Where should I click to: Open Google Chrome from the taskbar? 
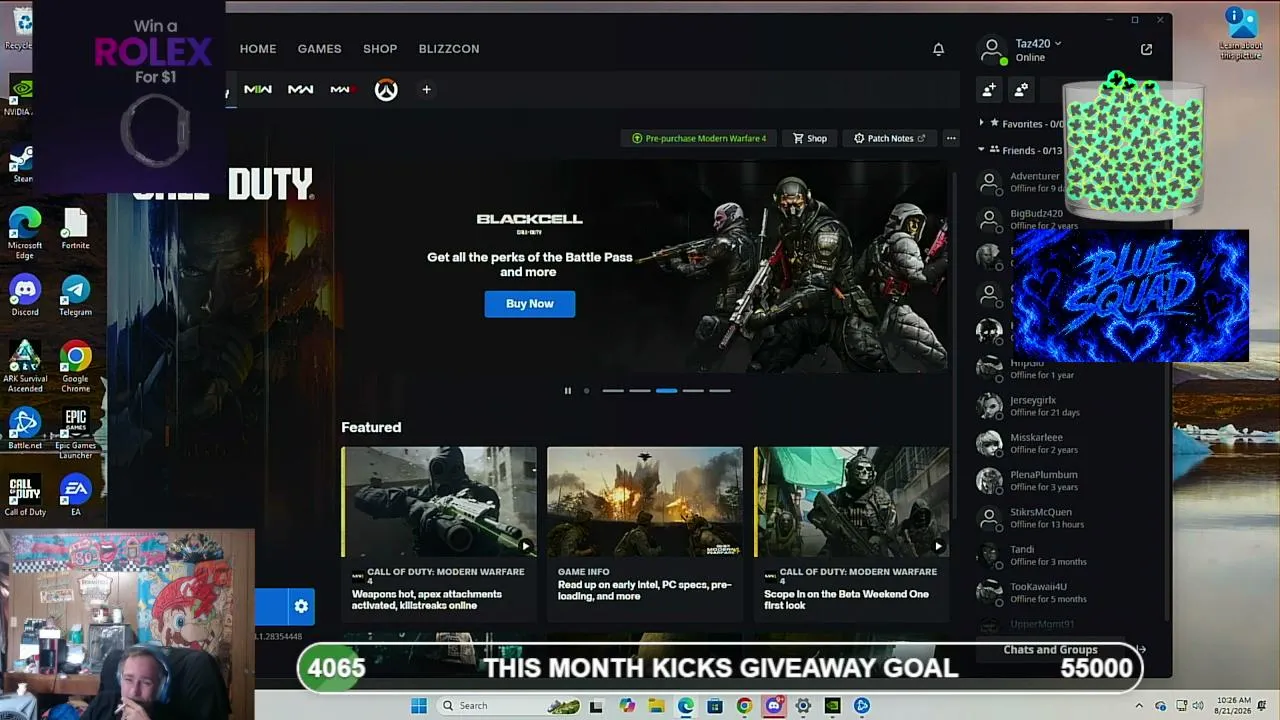click(x=744, y=706)
